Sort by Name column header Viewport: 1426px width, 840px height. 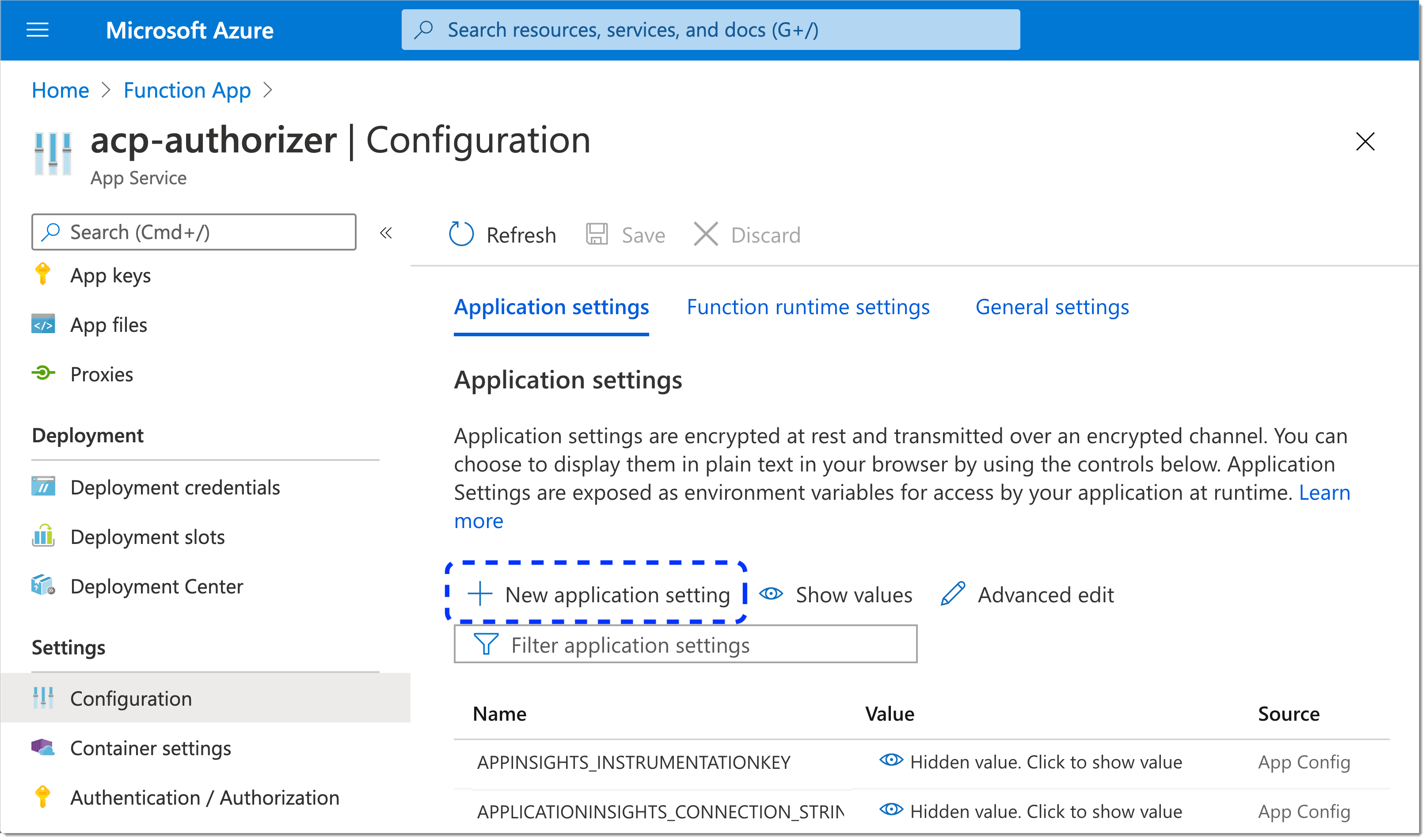(500, 715)
